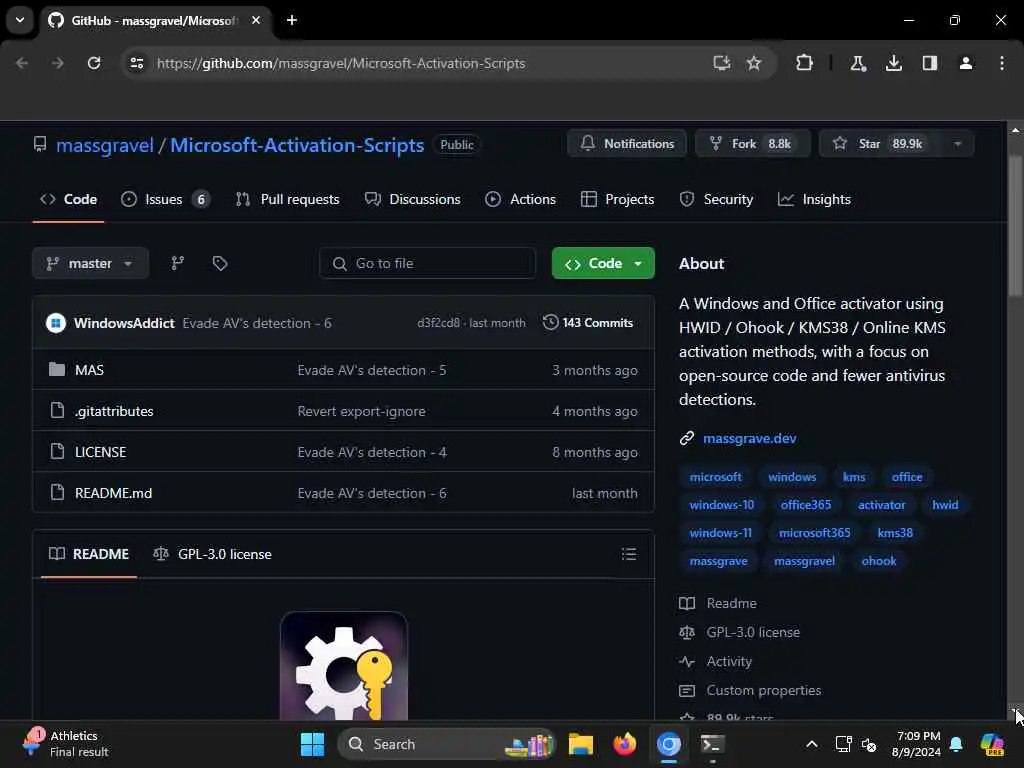The image size is (1024, 768).
Task: Click the page vertical scrollbar
Action: 1015,225
